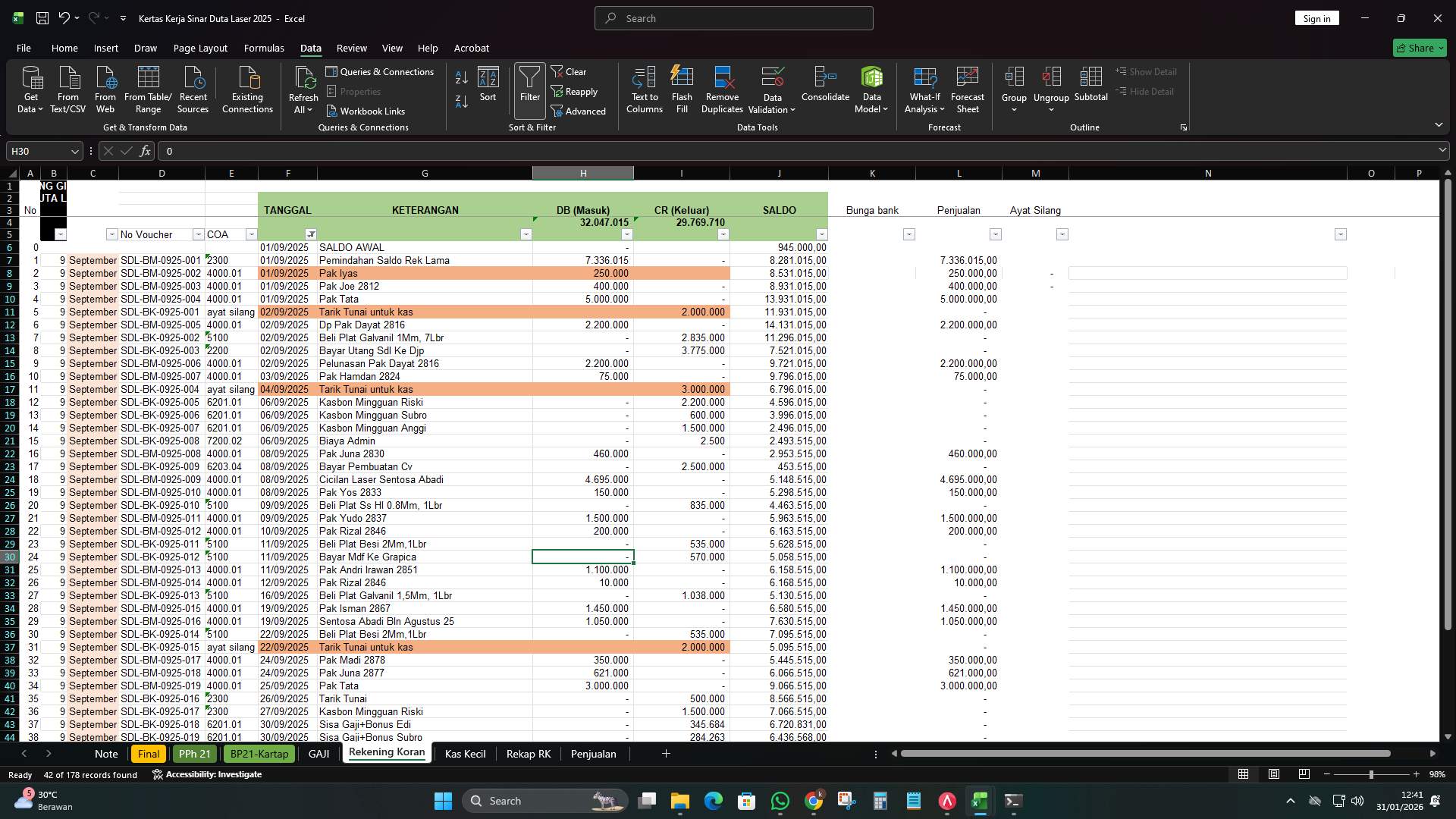
Task: Click Clear in Sort & Filter group
Action: (570, 71)
